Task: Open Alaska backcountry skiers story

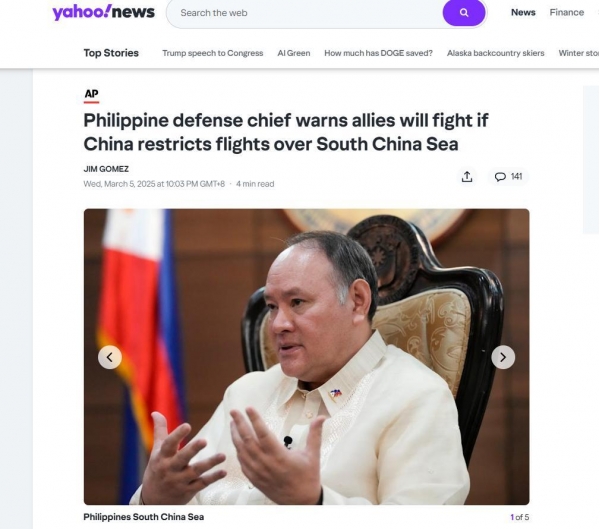Action: (496, 53)
